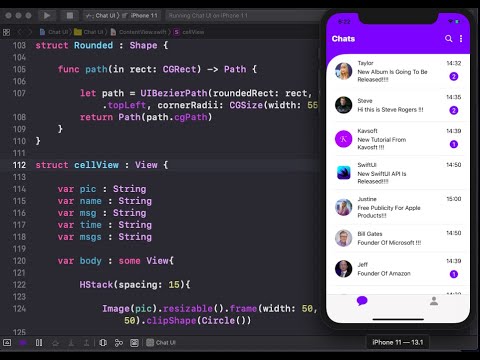Open Taylor's chat row

point(398,71)
